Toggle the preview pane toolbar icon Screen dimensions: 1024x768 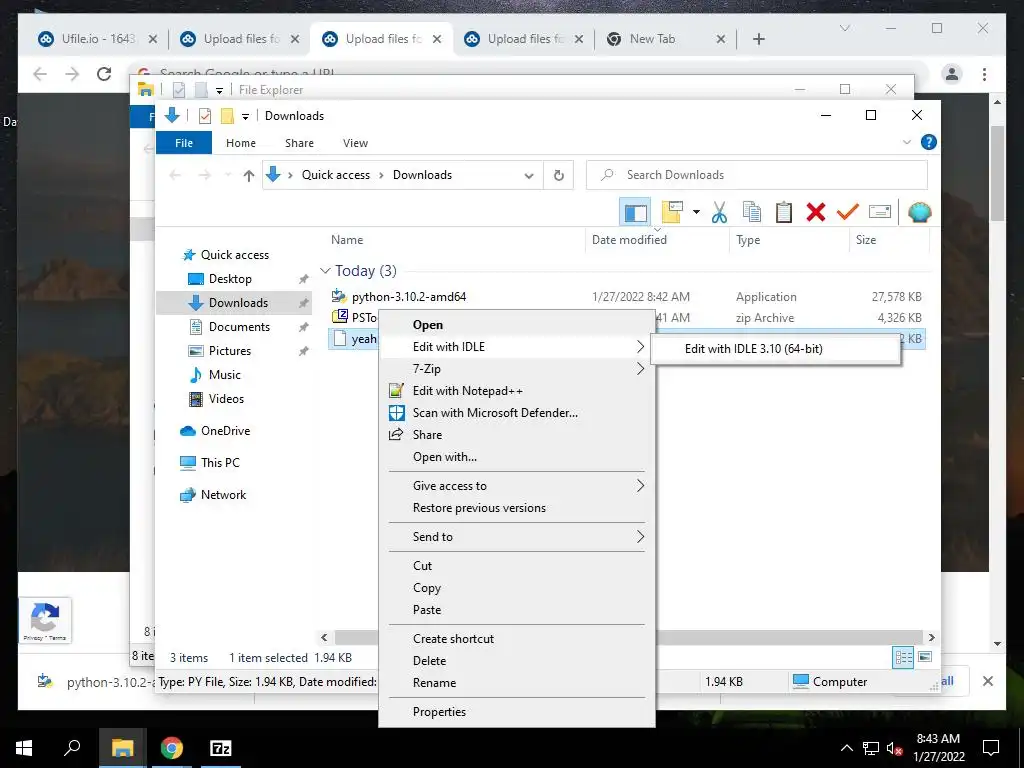635,212
